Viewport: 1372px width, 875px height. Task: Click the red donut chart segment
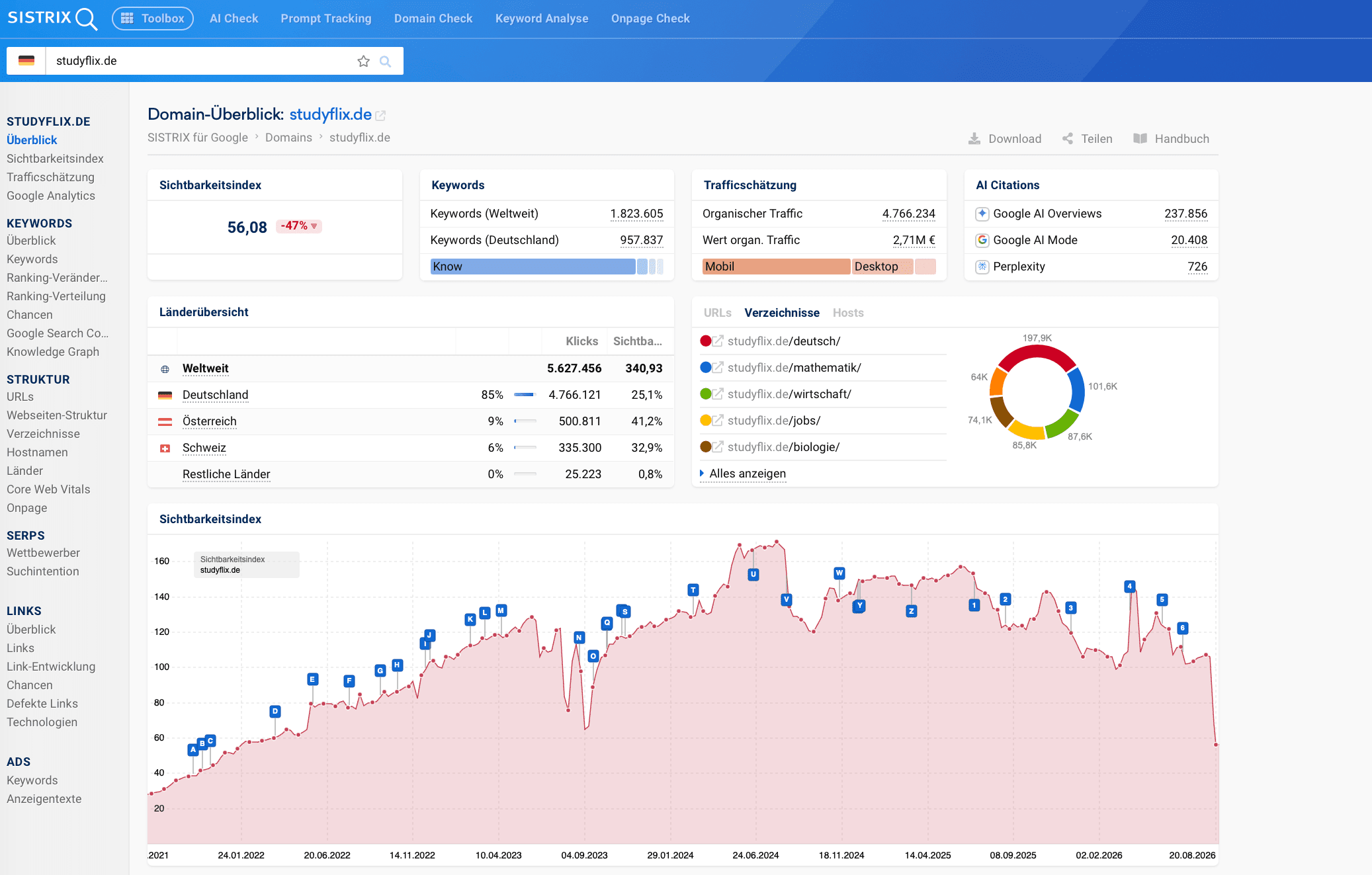(1037, 351)
